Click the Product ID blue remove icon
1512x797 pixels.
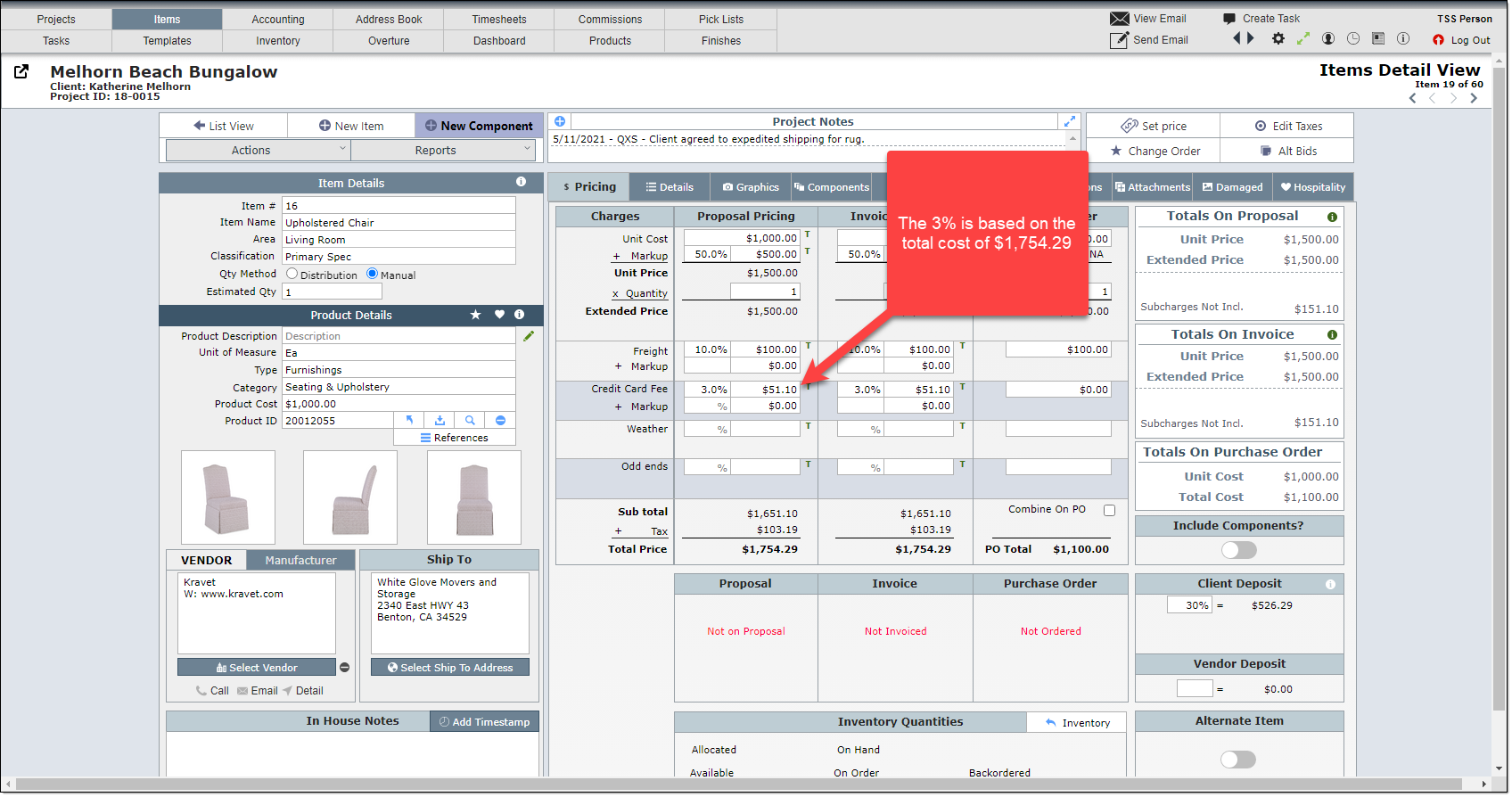[500, 420]
